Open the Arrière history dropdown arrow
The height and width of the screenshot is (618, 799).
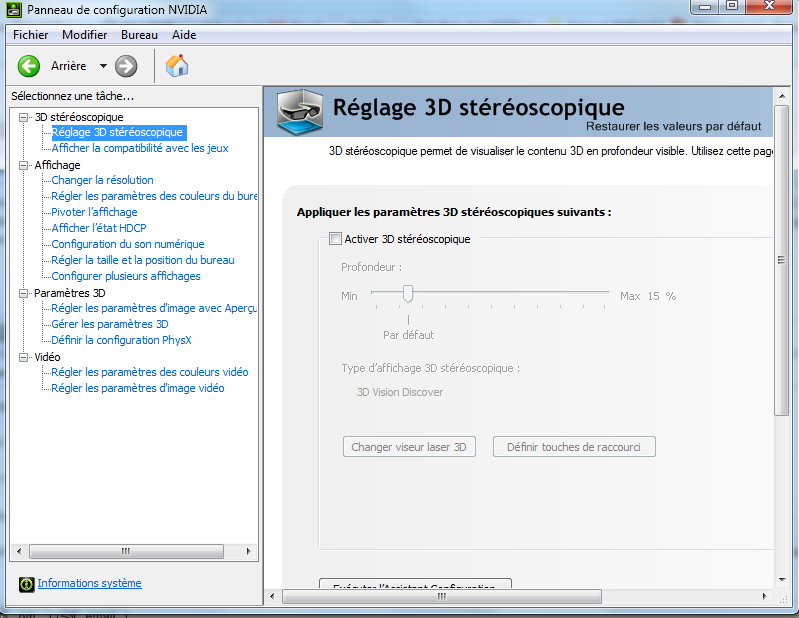point(103,67)
